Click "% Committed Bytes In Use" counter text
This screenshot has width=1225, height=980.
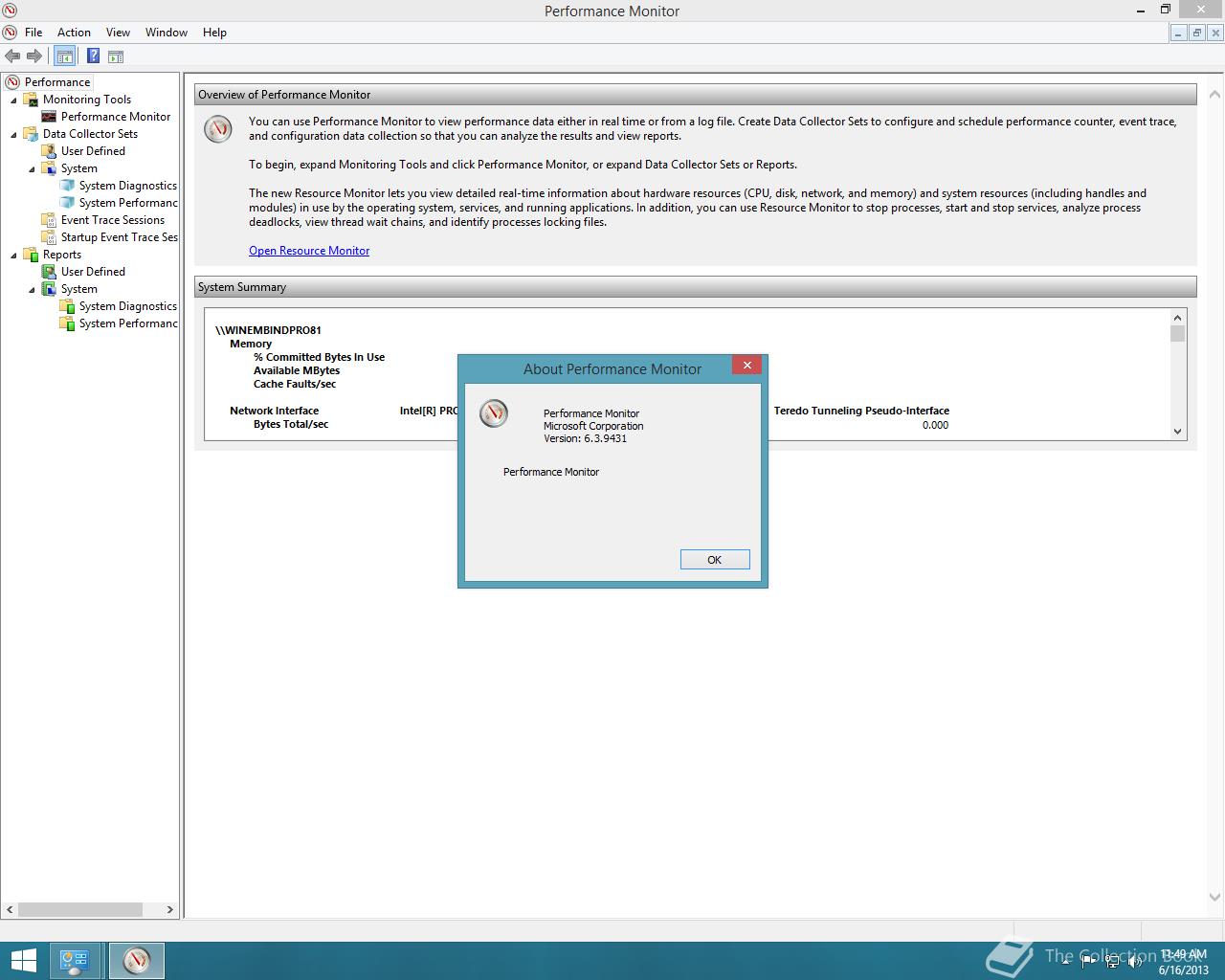pos(319,357)
